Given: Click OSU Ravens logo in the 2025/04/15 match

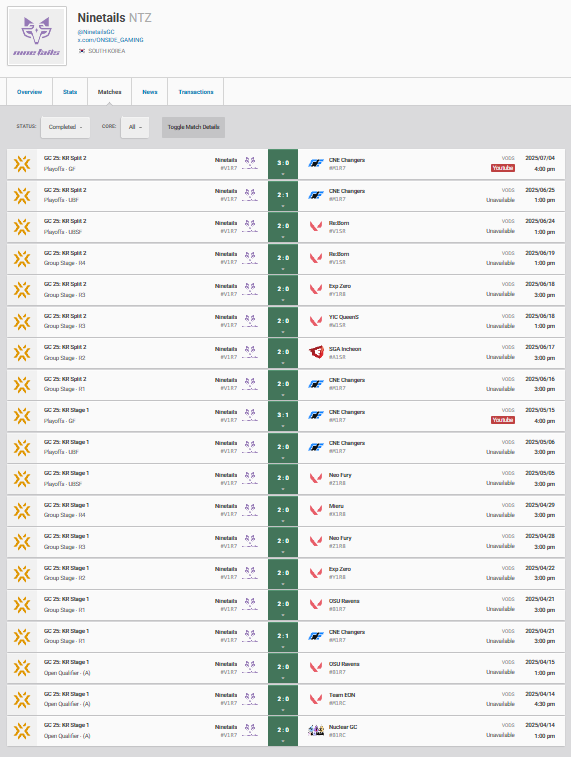Looking at the screenshot, I should [316, 667].
